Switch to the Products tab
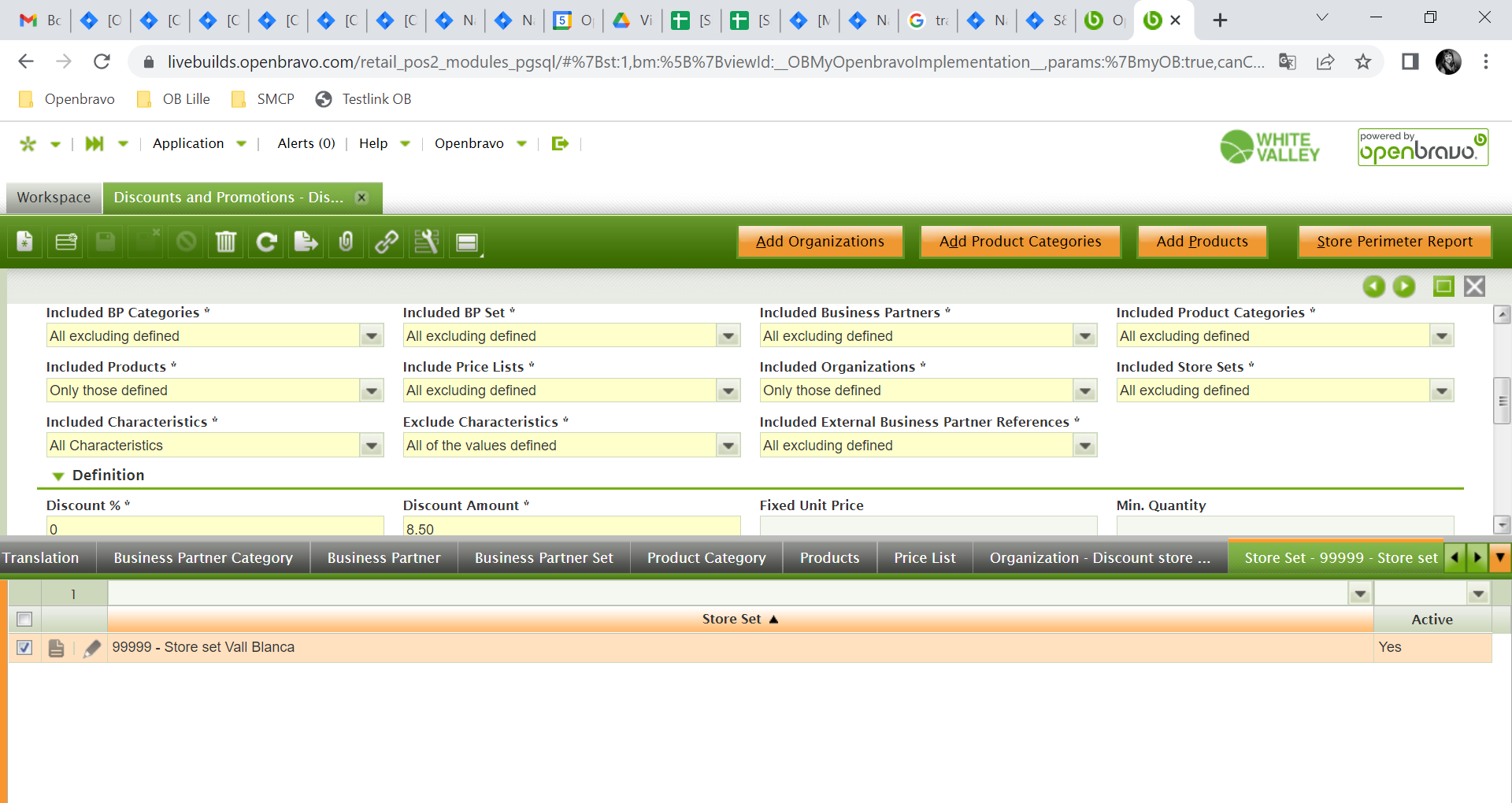The width and height of the screenshot is (1512, 803). (829, 558)
